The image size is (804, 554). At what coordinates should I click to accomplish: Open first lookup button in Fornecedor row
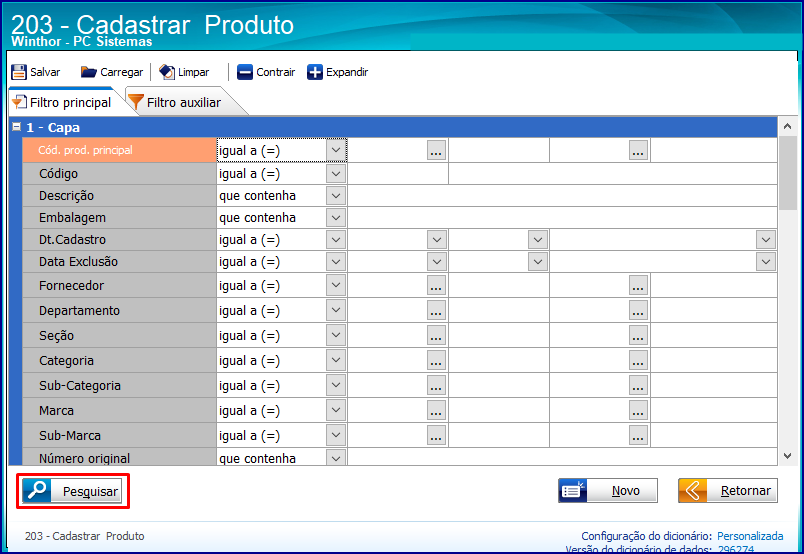click(x=436, y=285)
